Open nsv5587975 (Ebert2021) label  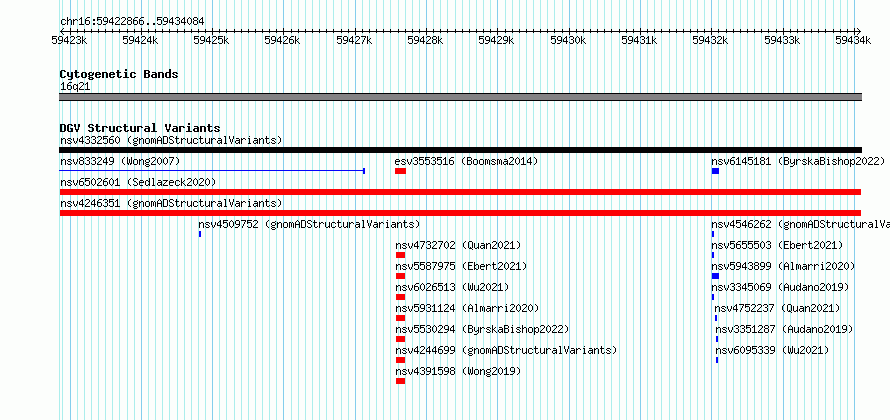461,266
